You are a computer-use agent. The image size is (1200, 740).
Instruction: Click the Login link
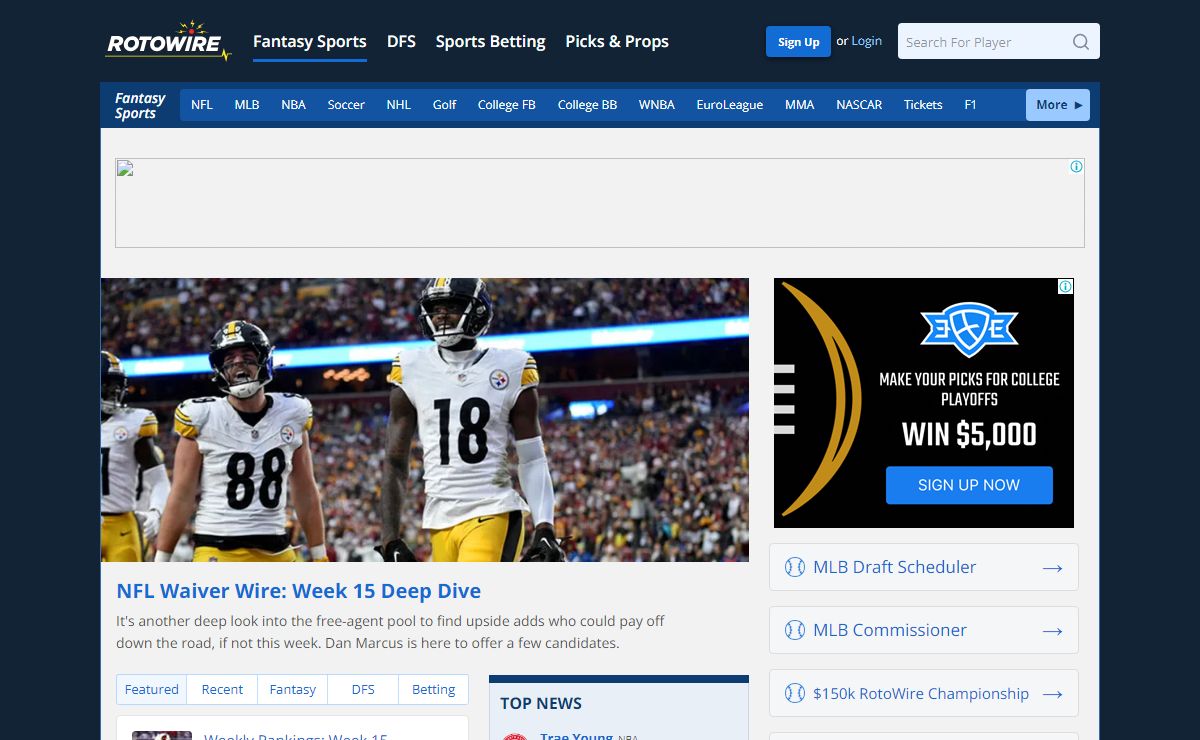(867, 41)
